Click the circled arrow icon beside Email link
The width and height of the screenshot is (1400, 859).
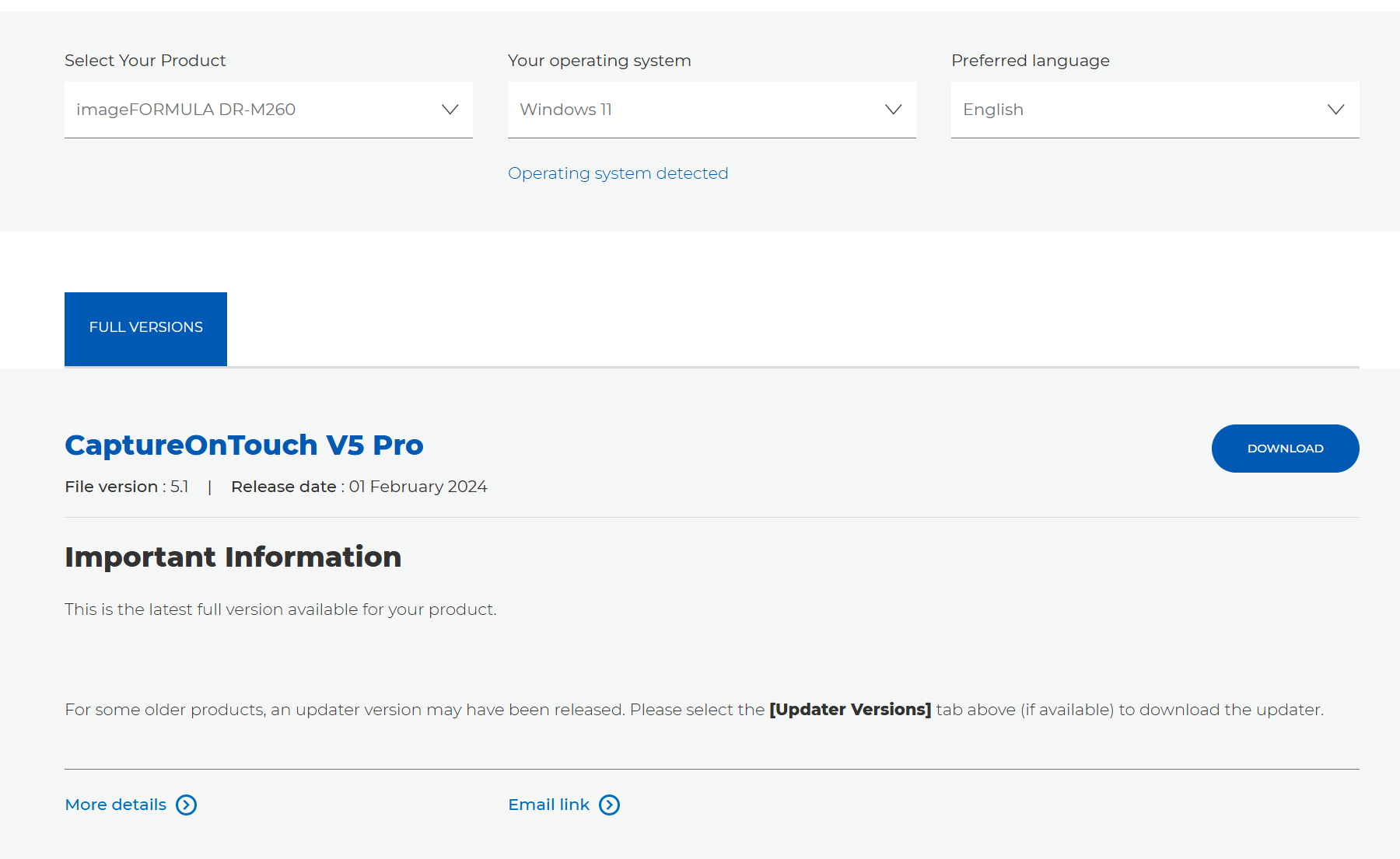coord(610,805)
